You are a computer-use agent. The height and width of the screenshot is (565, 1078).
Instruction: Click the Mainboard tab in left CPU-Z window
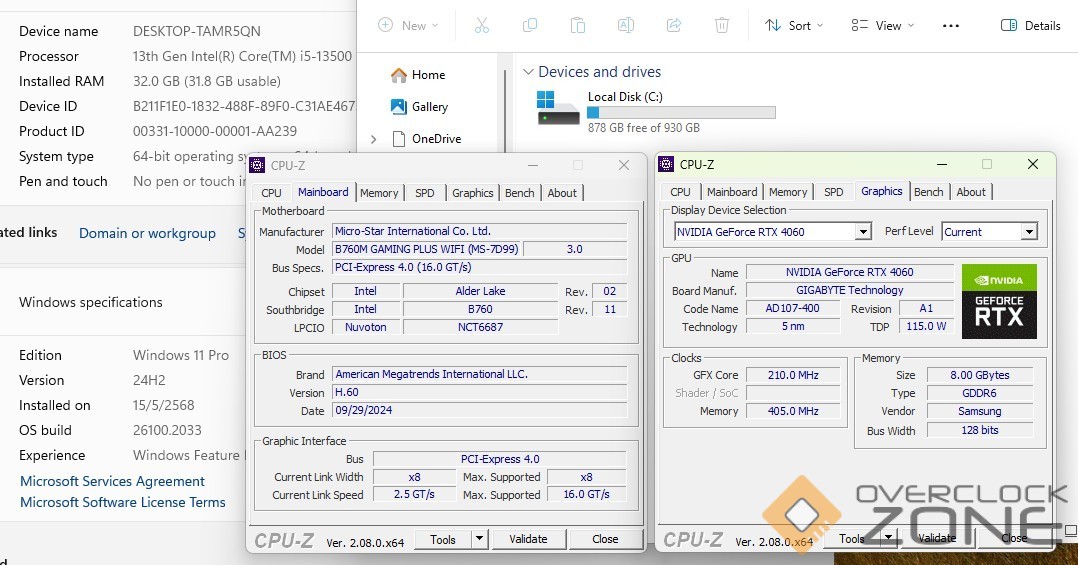pos(323,192)
